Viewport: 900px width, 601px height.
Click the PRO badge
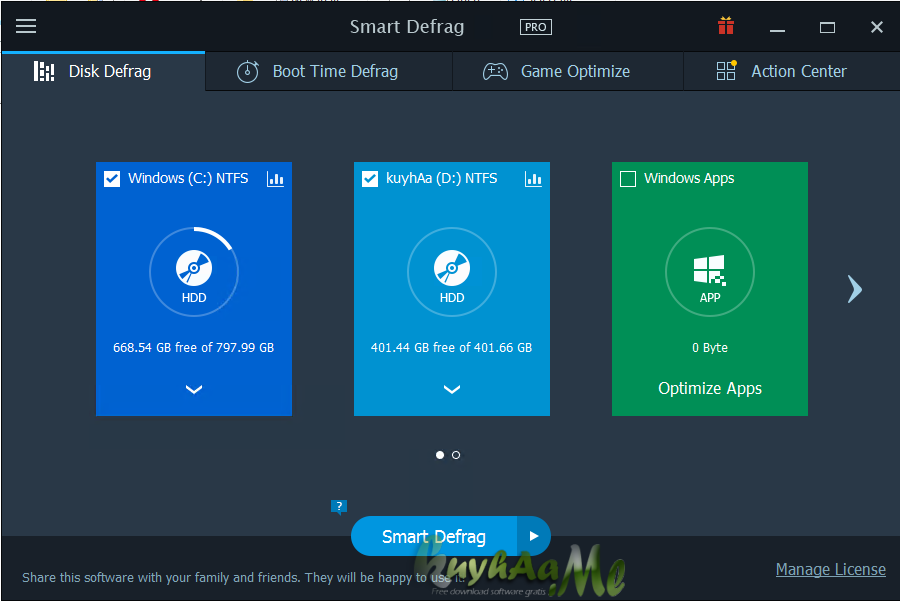click(x=536, y=27)
